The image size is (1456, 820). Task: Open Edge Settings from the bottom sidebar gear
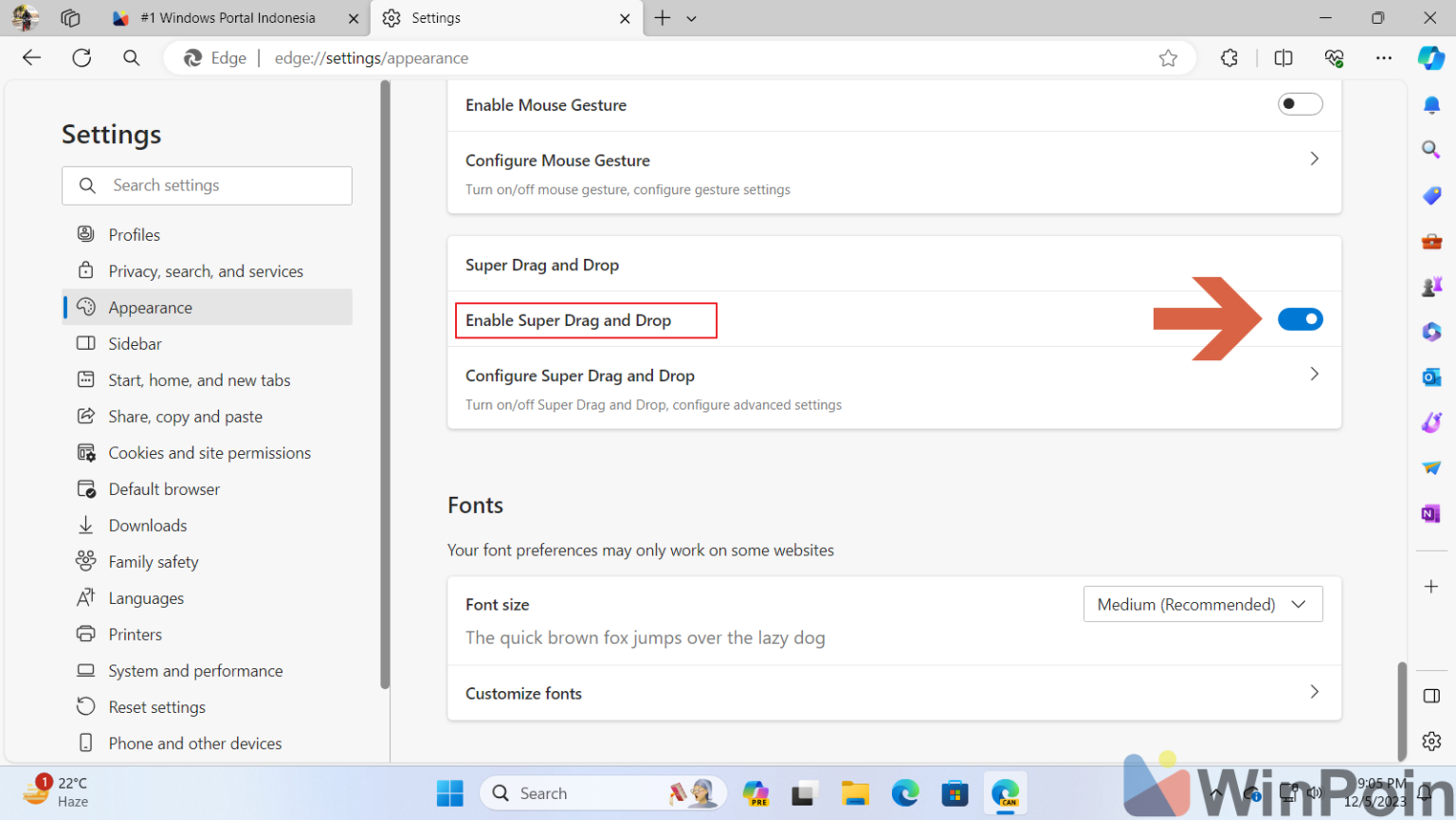pyautogui.click(x=1431, y=741)
